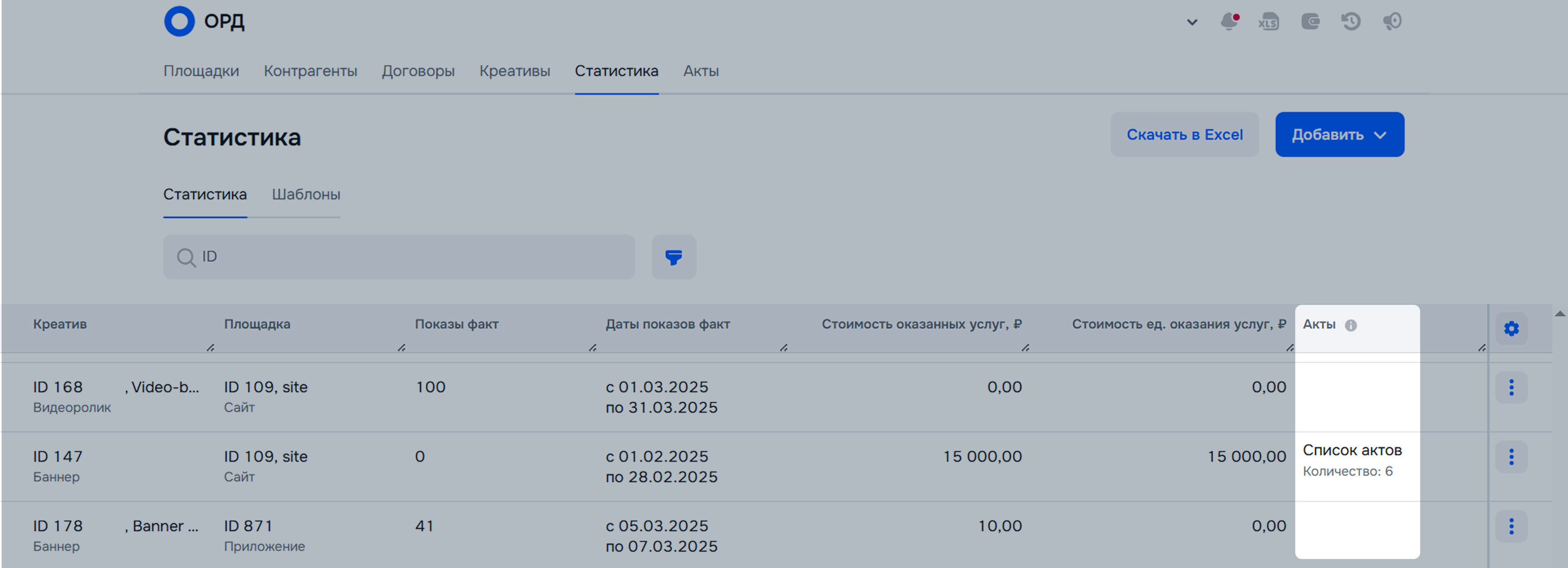Open Список актов link
The width and height of the screenshot is (1568, 568).
pyautogui.click(x=1352, y=450)
